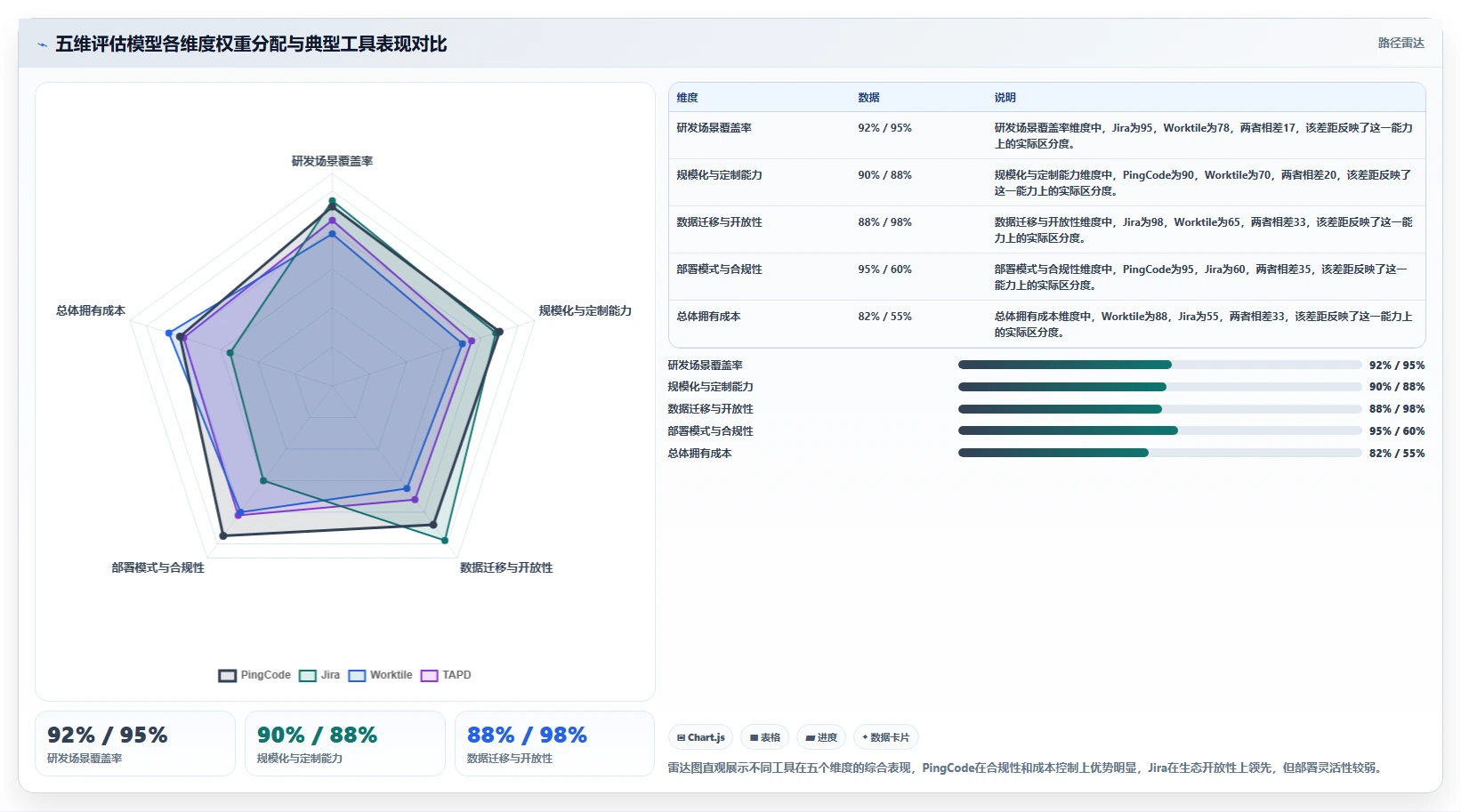Click the 部署模式与合规性 progress bar

pos(1159,430)
